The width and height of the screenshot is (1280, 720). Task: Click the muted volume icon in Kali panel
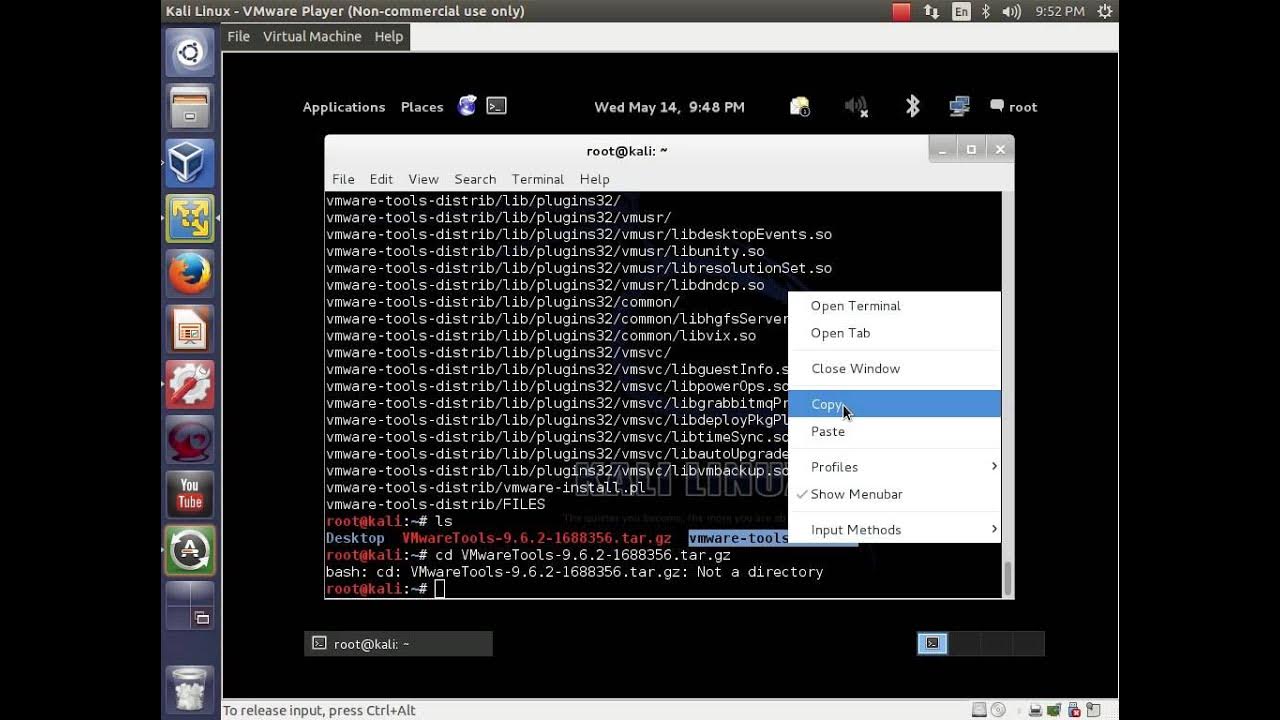[x=856, y=107]
